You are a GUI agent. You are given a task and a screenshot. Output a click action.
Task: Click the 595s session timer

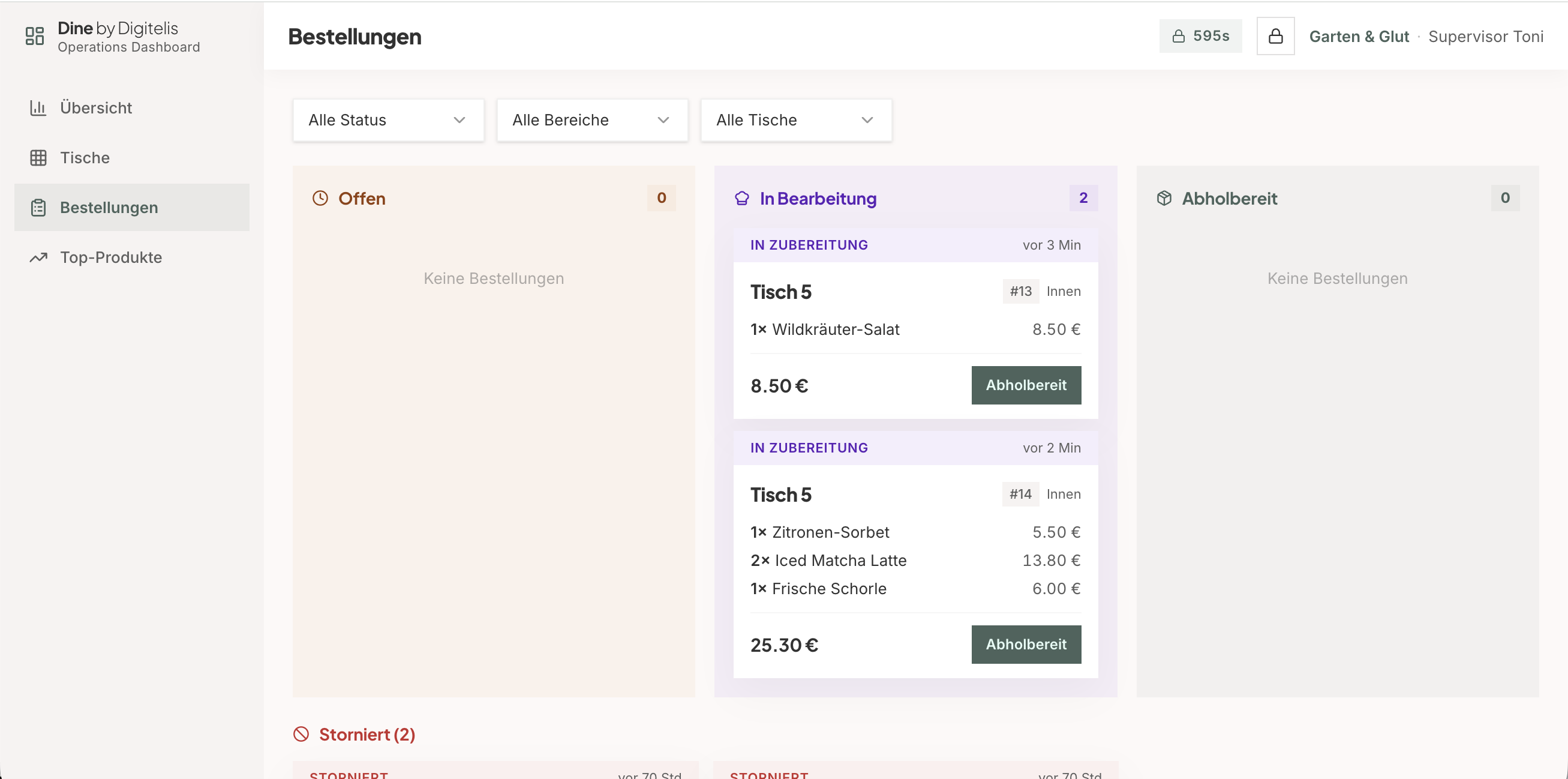coord(1200,37)
